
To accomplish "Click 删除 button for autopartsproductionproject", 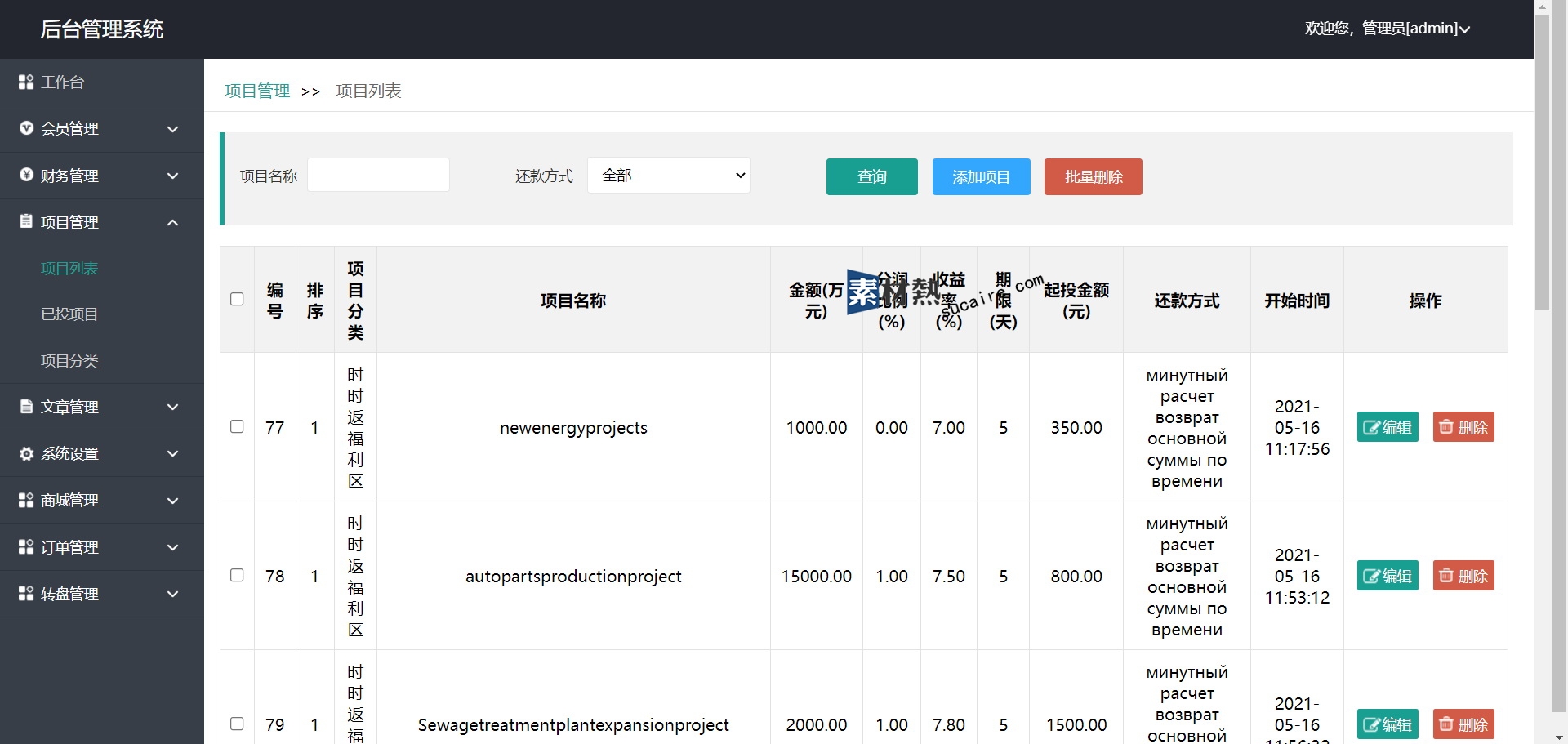I will (x=1463, y=576).
